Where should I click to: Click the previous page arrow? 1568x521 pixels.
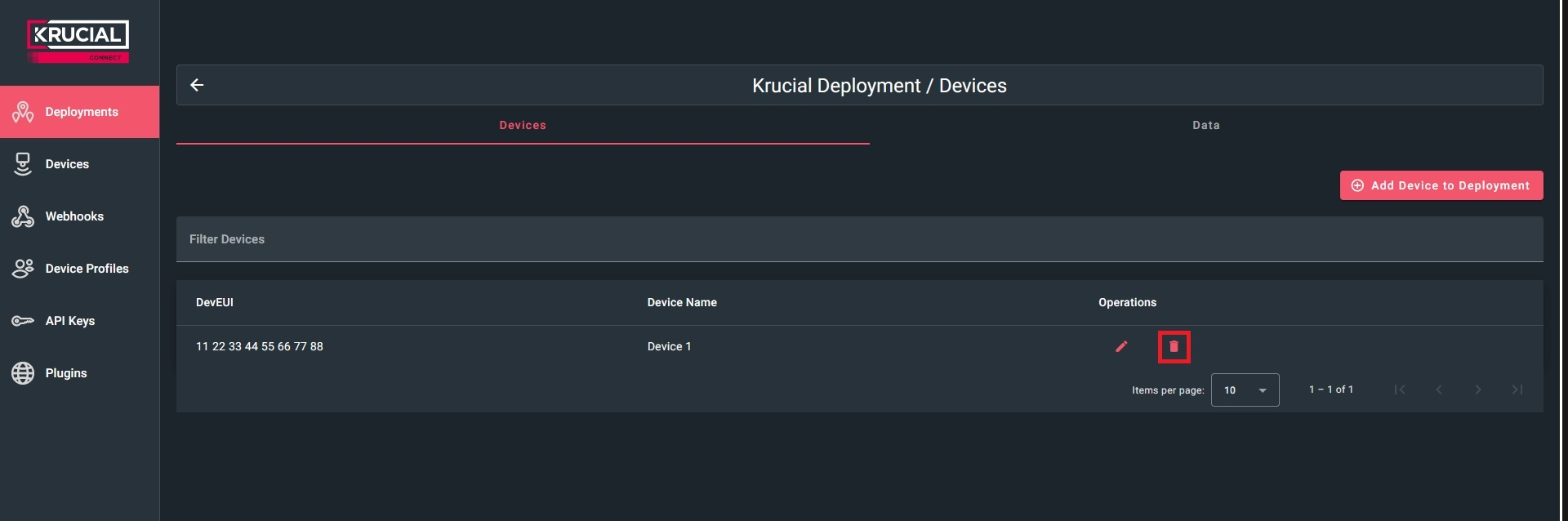pyautogui.click(x=1439, y=390)
